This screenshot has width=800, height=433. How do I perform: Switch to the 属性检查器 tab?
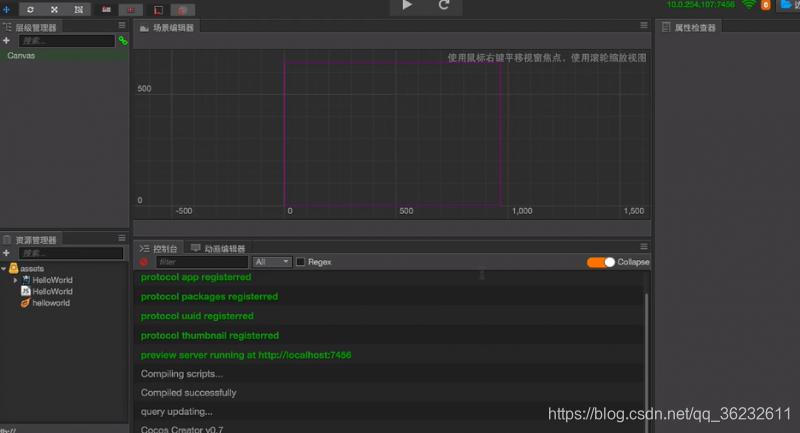(689, 28)
